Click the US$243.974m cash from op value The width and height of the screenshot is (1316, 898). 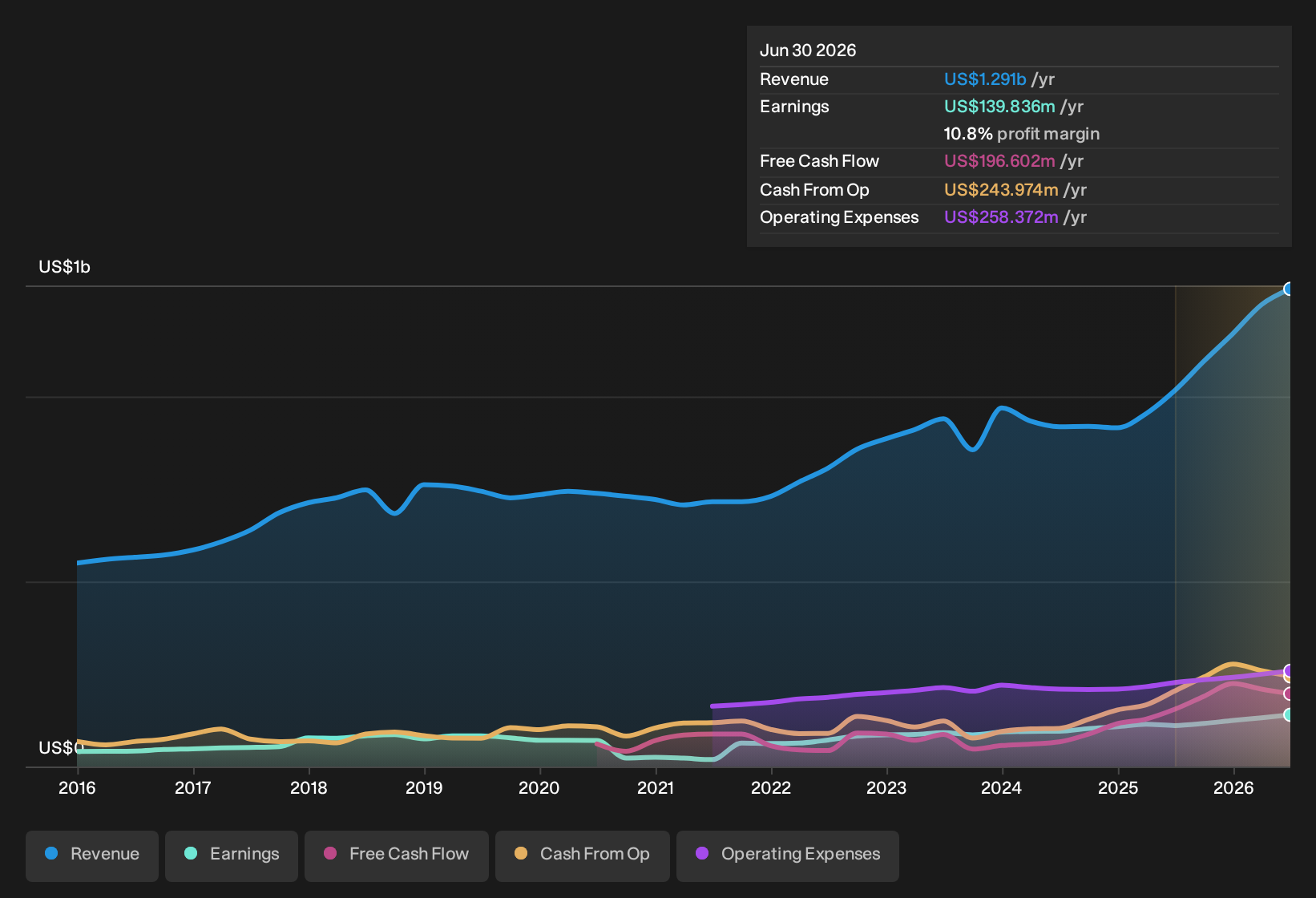coord(1001,190)
